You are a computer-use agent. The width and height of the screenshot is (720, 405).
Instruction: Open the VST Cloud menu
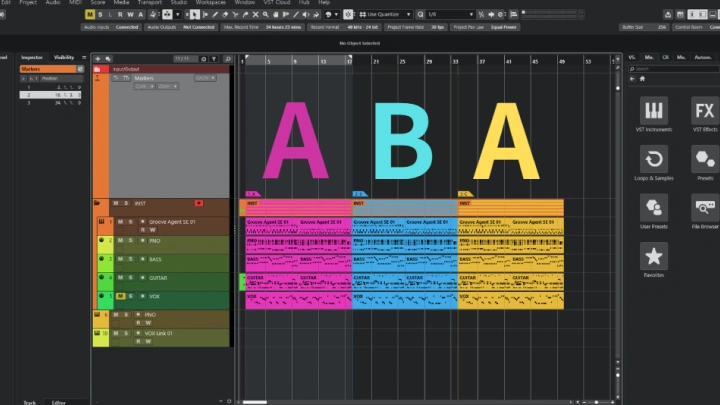tap(277, 2)
